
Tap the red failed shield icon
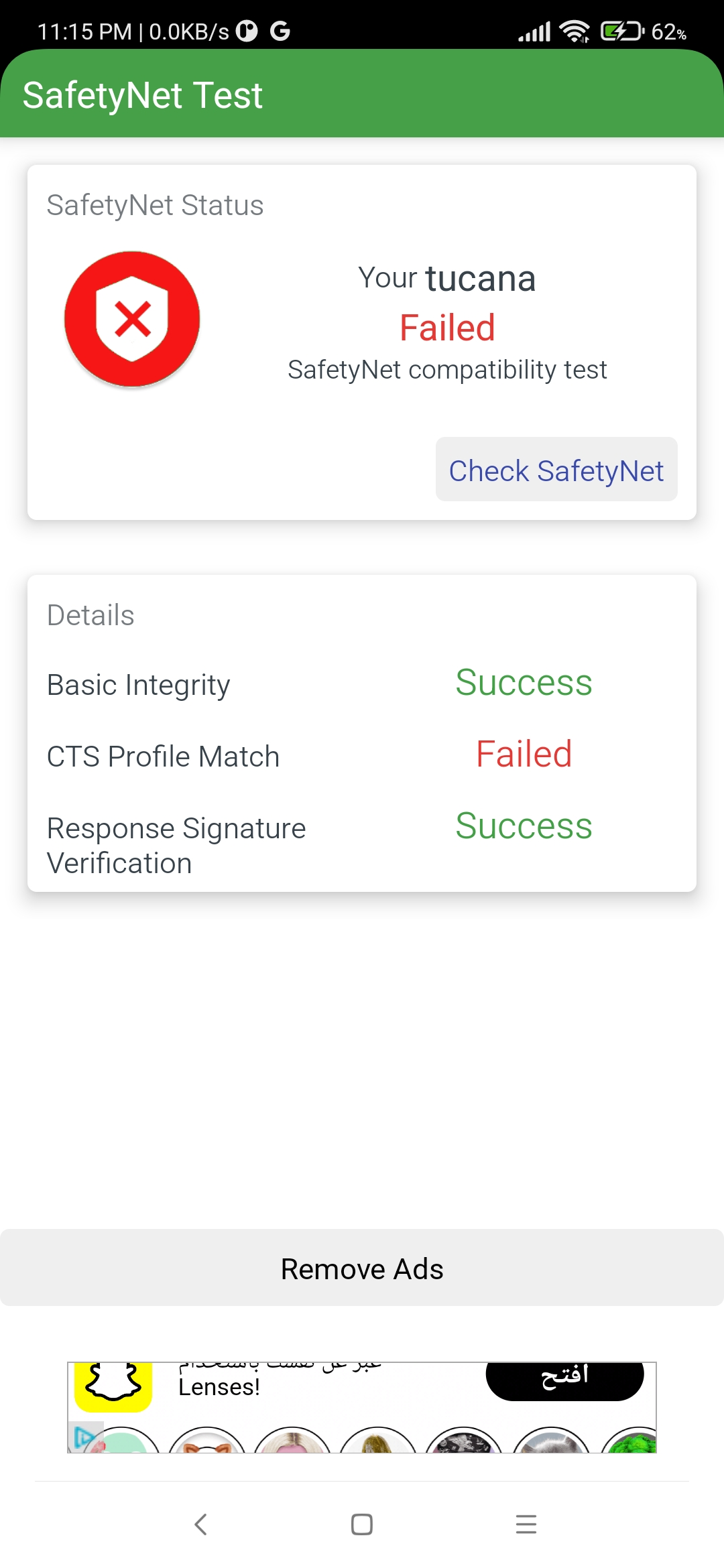(x=132, y=319)
